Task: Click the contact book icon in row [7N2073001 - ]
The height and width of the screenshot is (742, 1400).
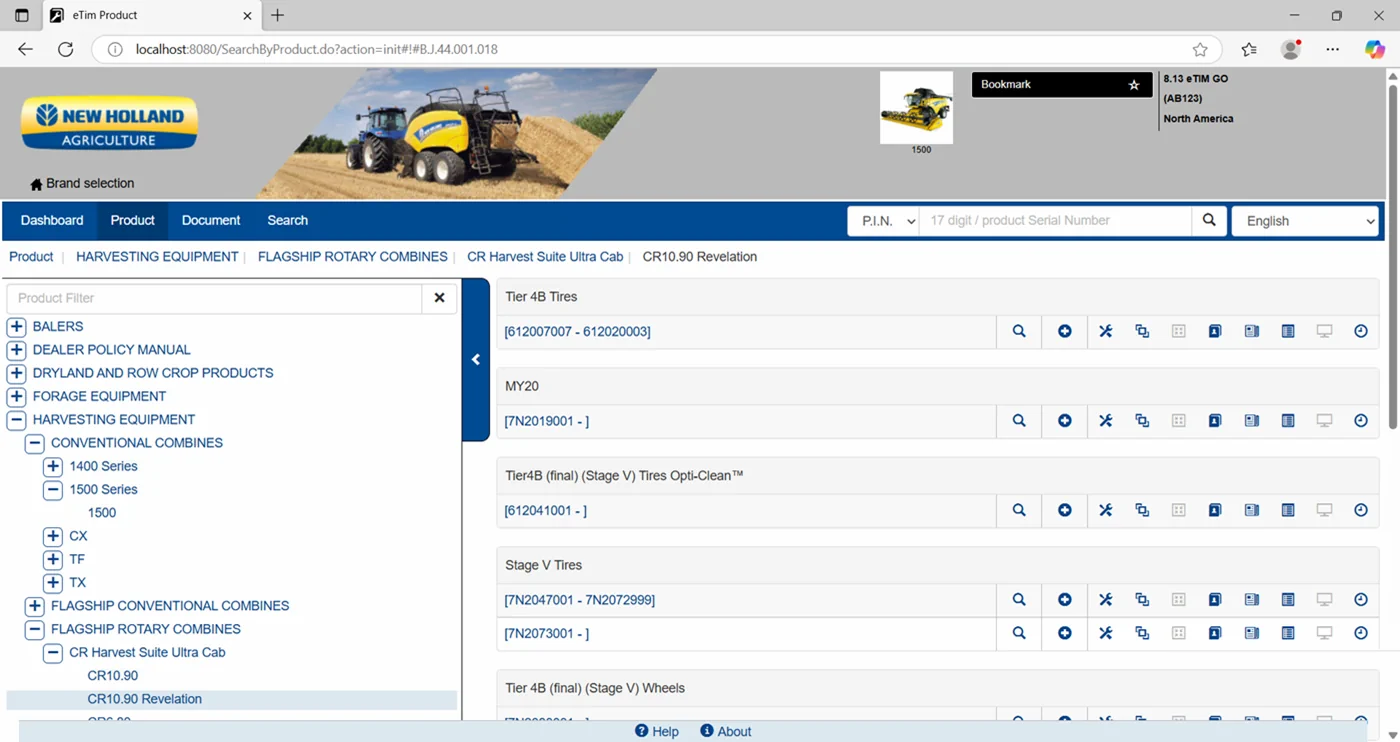Action: pos(1215,633)
